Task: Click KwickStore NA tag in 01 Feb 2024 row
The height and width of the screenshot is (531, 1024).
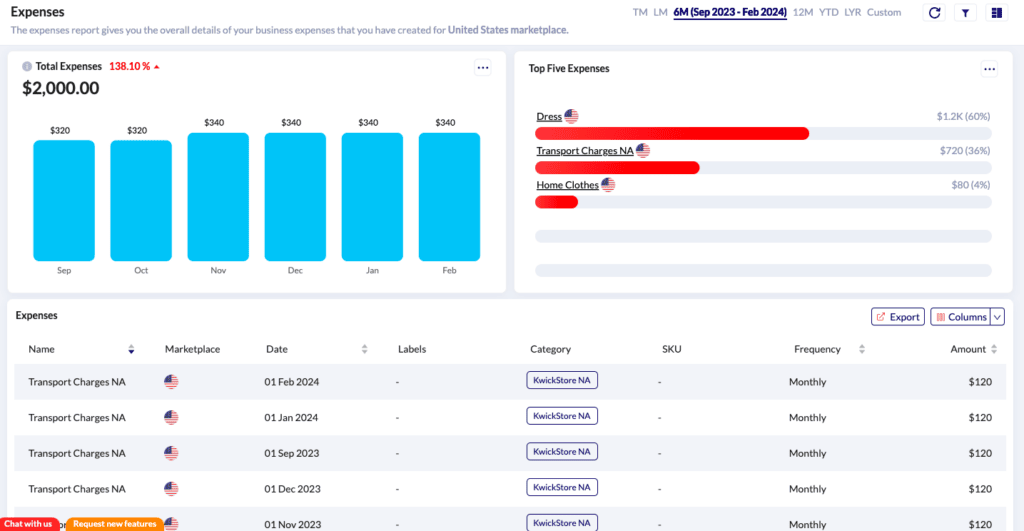Action: pos(562,380)
